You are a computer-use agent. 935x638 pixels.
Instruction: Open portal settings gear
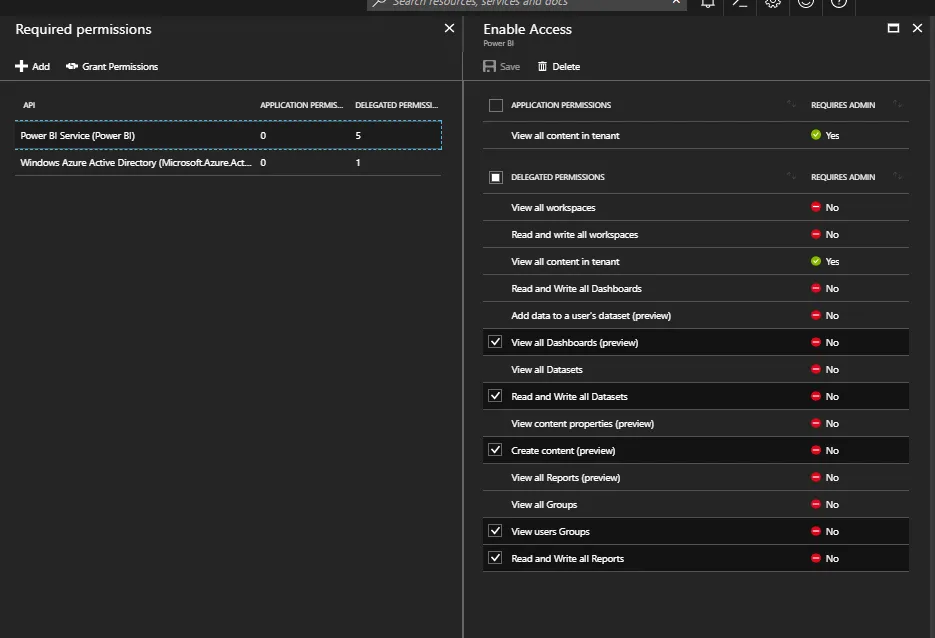(773, 3)
